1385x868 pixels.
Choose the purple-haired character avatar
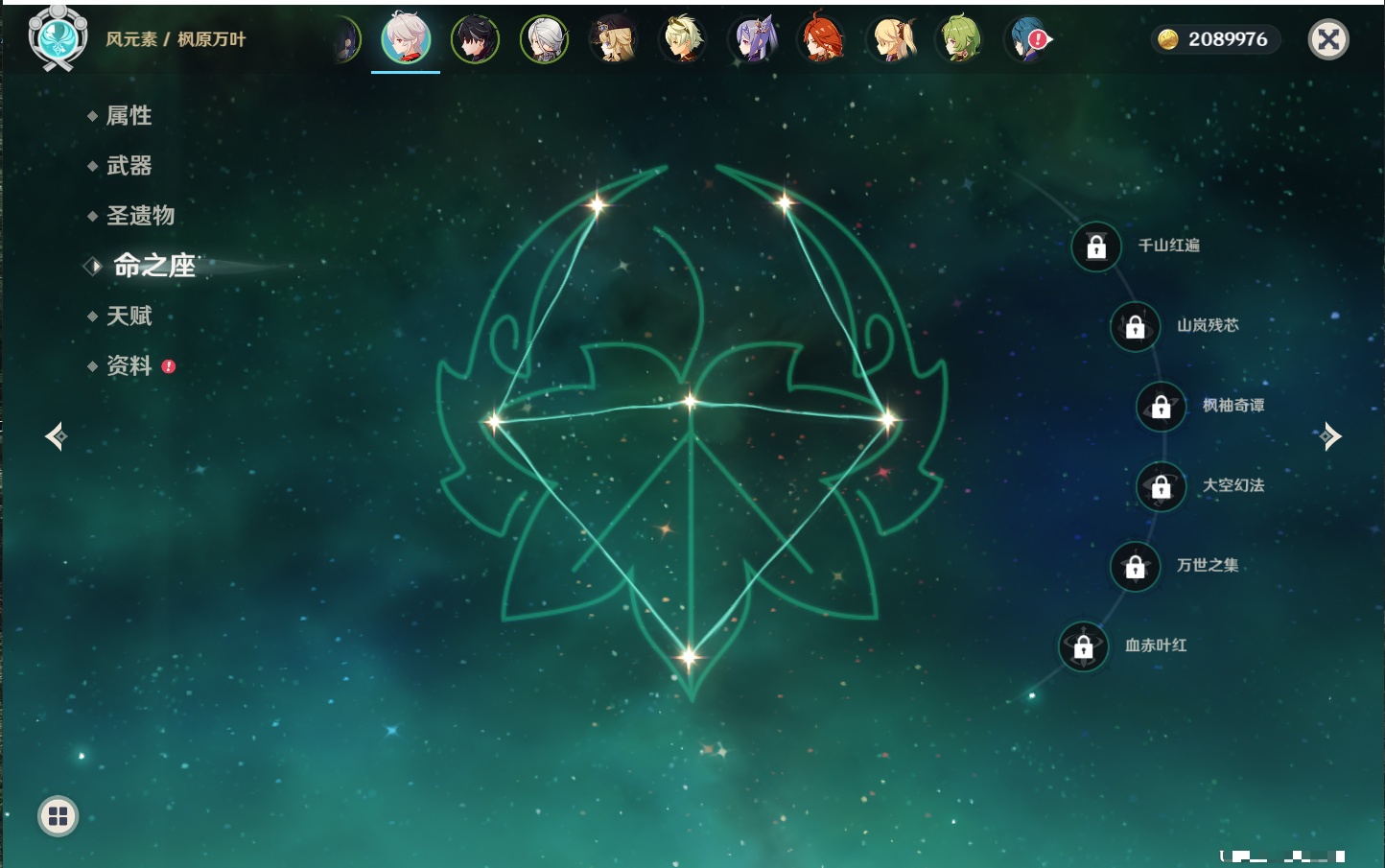pos(752,40)
